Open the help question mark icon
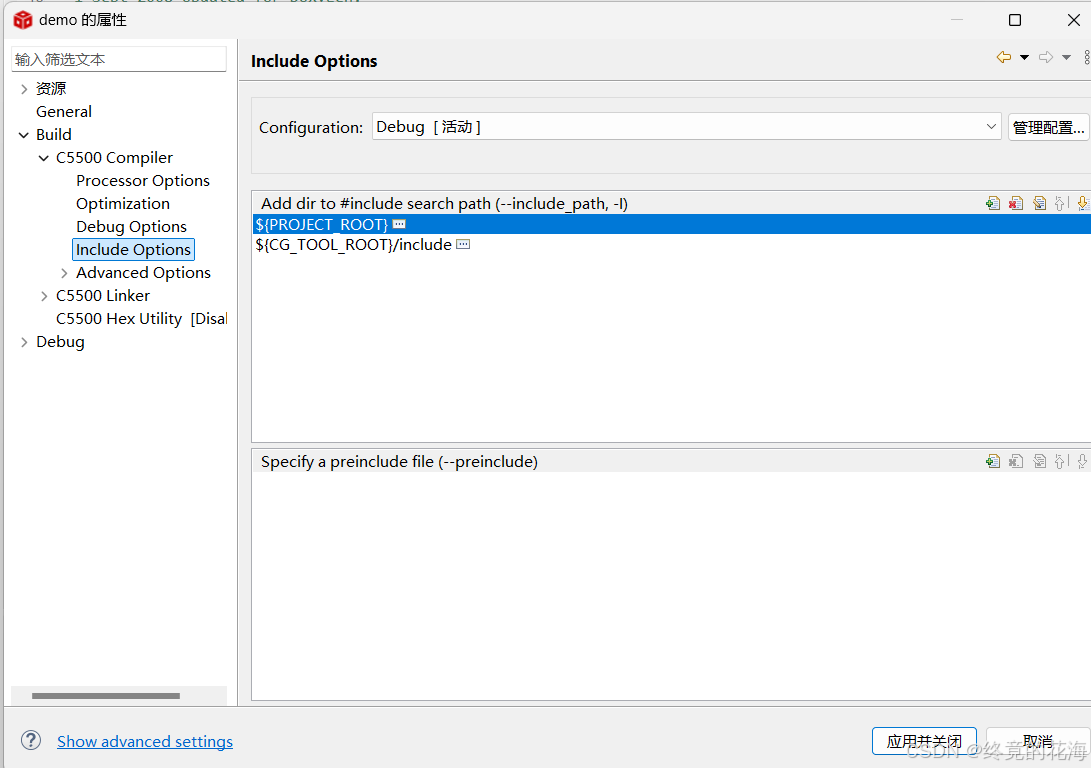This screenshot has width=1091, height=768. coord(31,740)
